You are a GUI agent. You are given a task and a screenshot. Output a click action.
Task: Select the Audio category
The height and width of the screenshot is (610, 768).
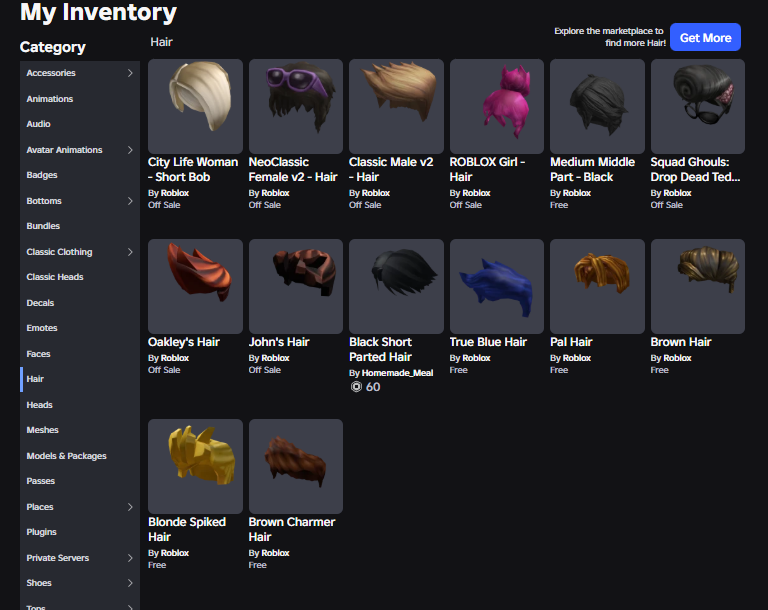tap(38, 124)
